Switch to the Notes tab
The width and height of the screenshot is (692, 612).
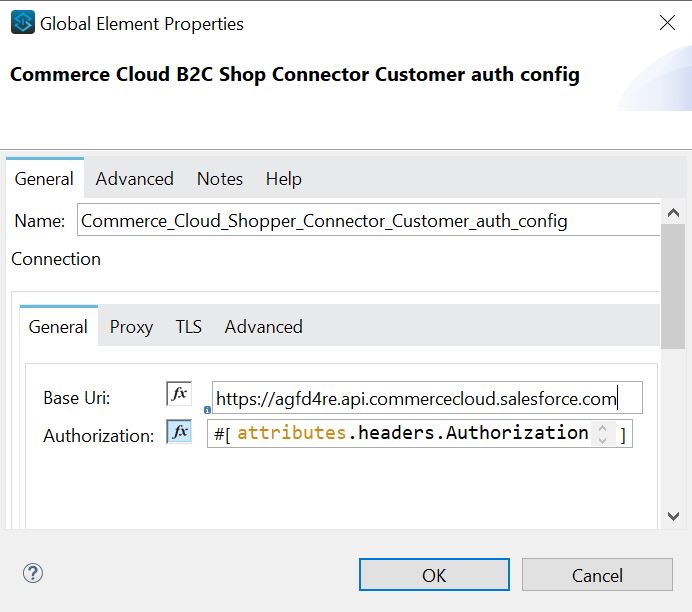pos(220,179)
